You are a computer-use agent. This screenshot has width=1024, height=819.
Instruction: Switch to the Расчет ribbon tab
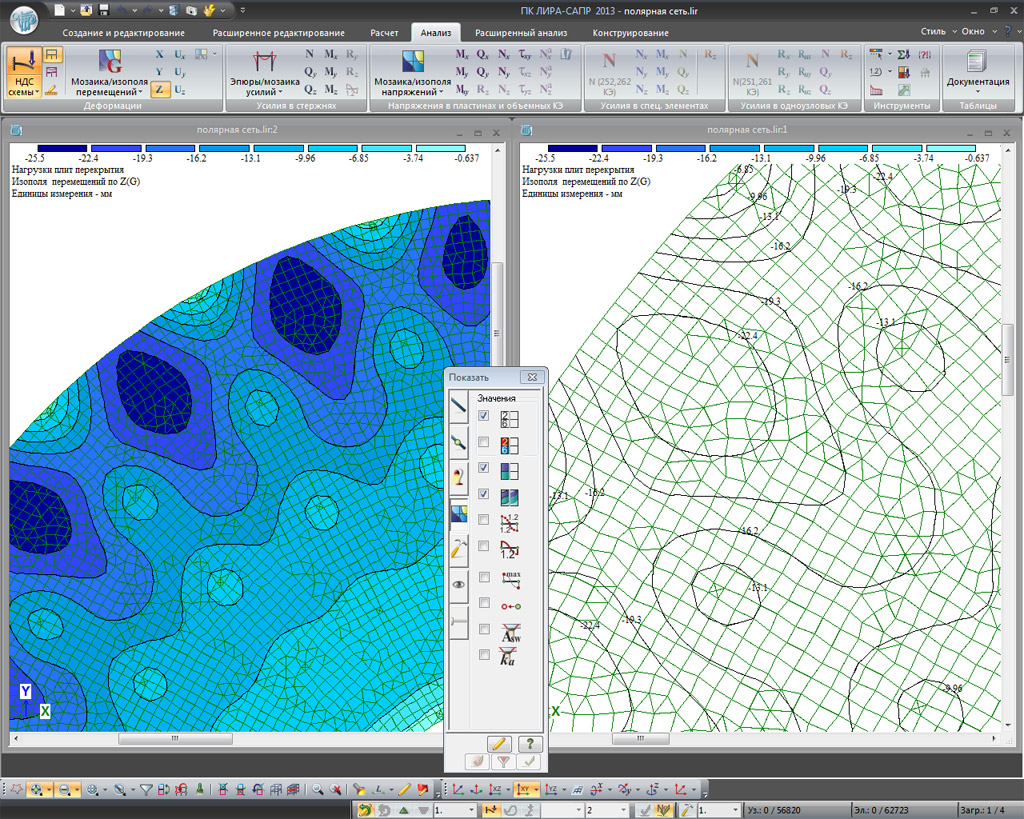pyautogui.click(x=384, y=33)
